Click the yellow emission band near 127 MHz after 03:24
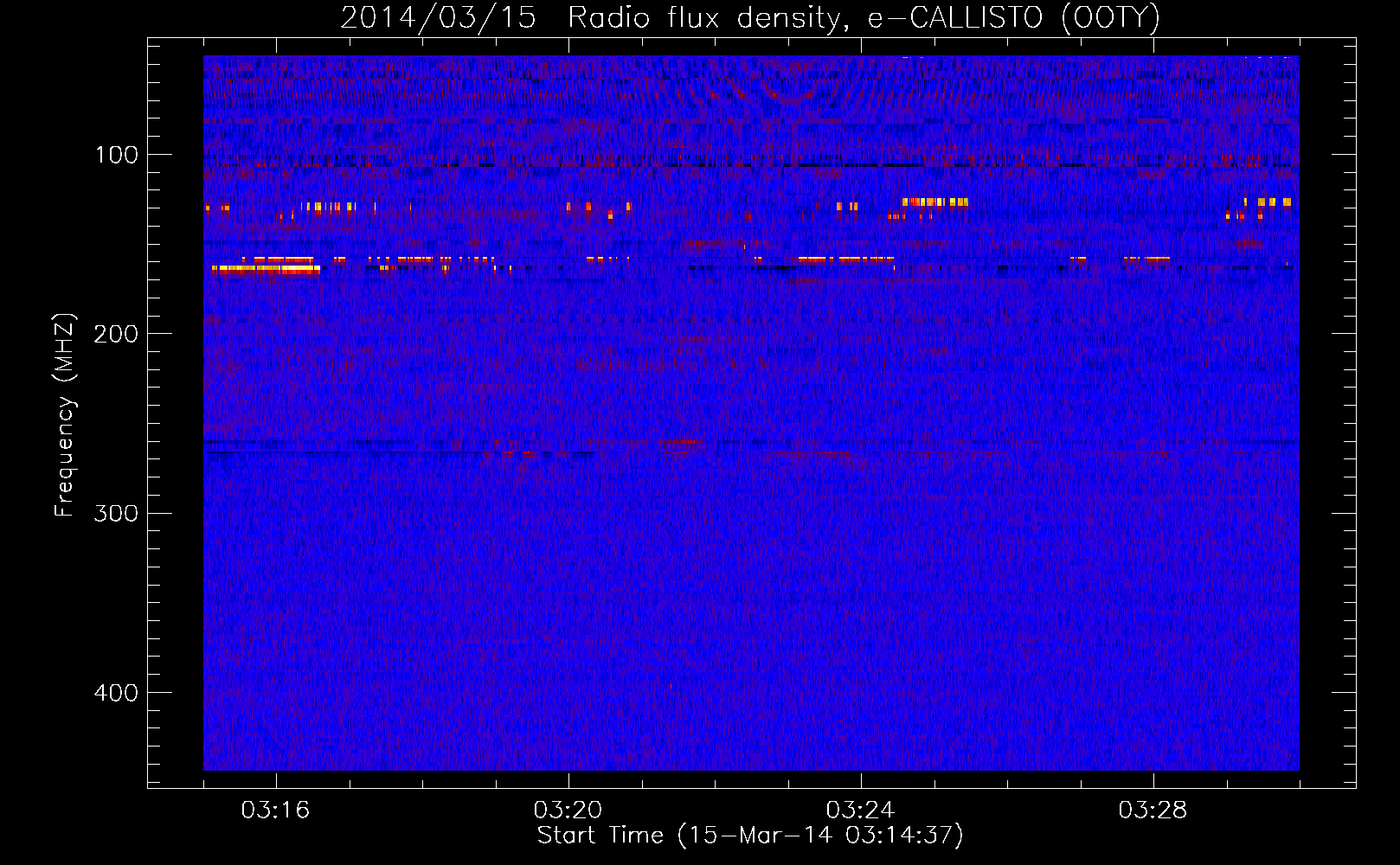Image resolution: width=1400 pixels, height=865 pixels. (935, 202)
